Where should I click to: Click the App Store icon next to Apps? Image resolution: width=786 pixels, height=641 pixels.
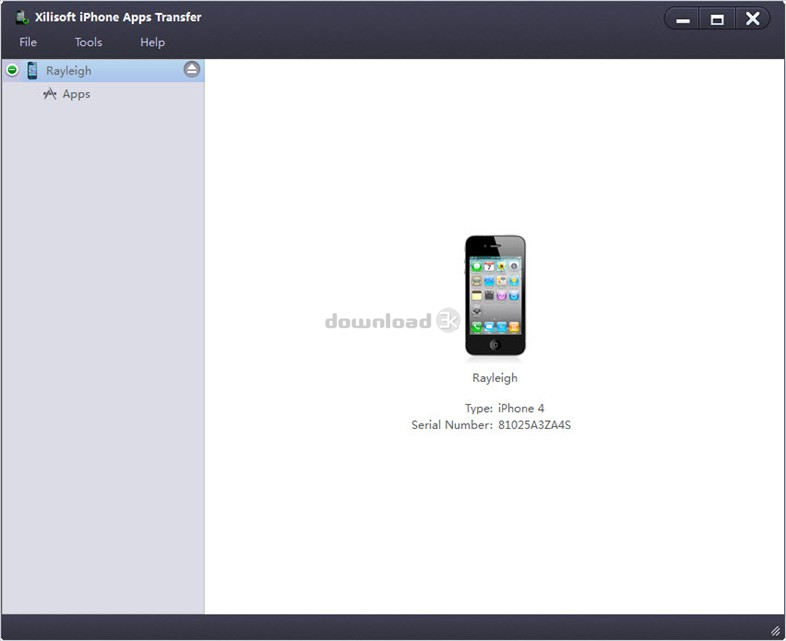50,94
